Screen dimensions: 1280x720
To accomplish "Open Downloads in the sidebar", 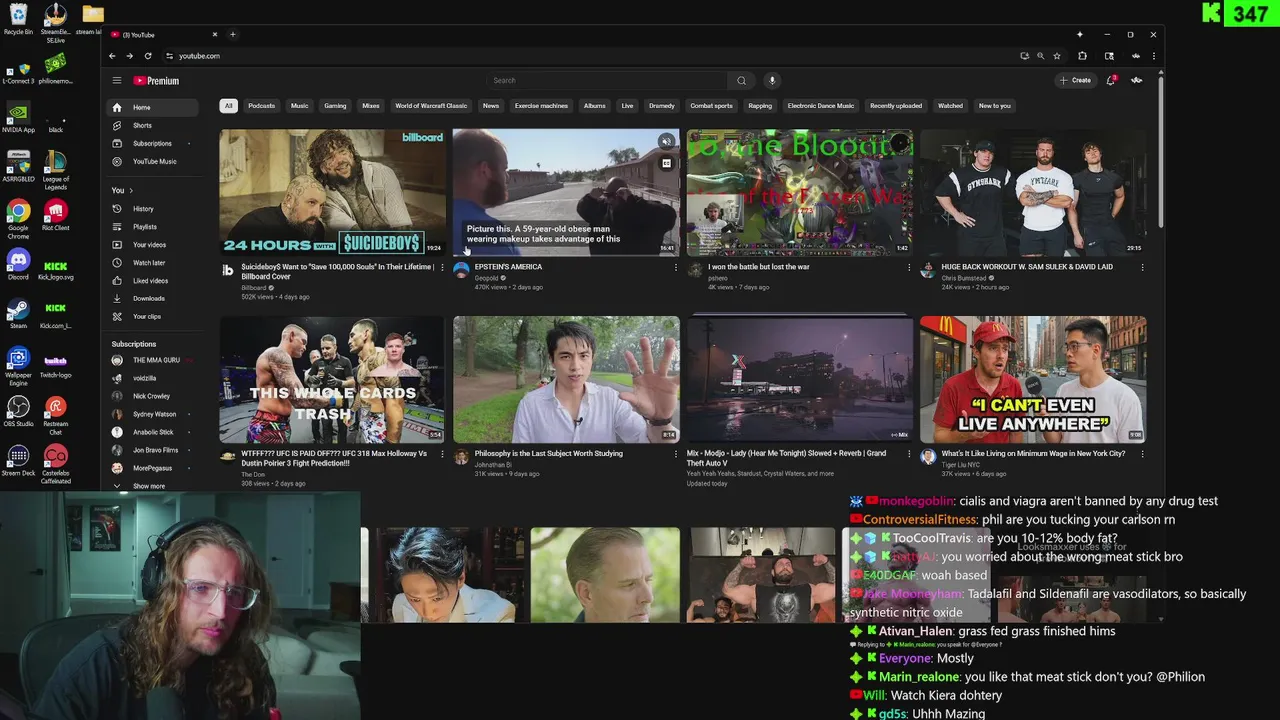I will pos(150,298).
